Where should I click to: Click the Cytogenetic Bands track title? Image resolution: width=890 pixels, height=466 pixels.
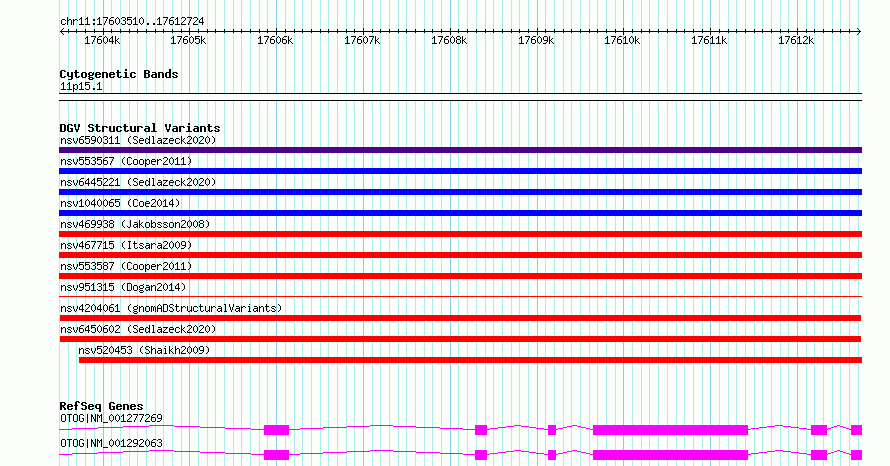pos(119,74)
